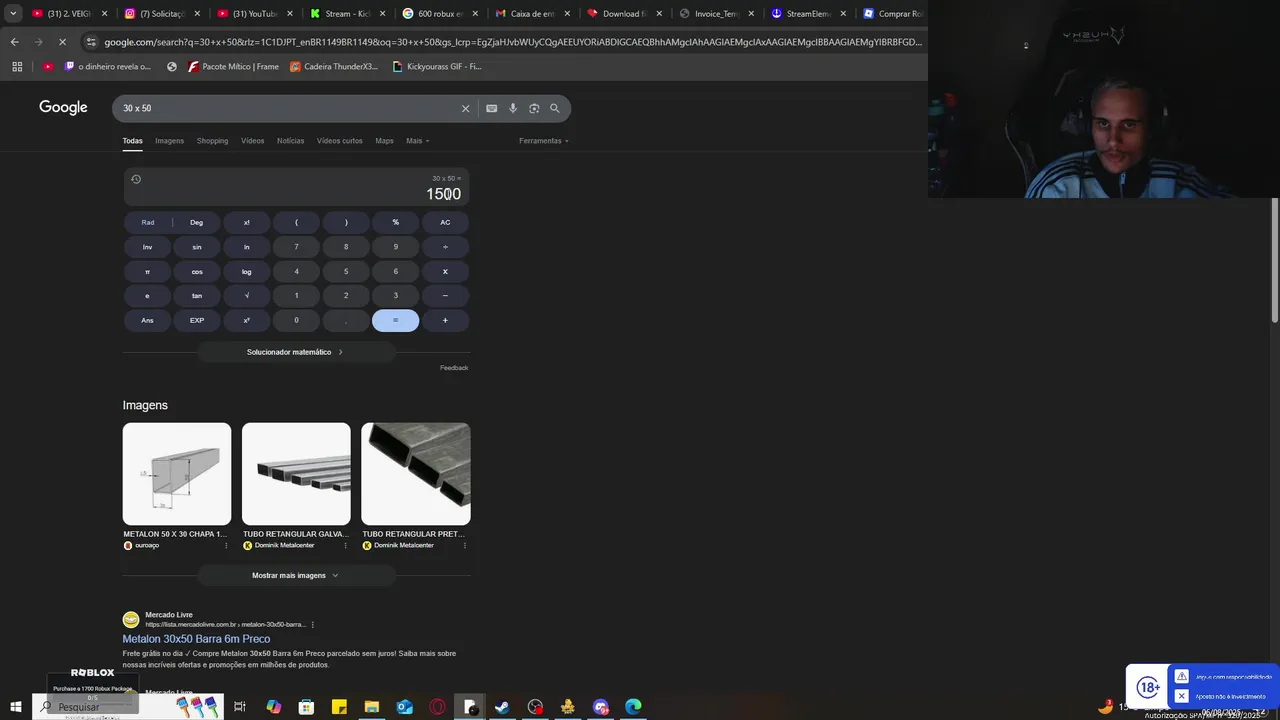1280x720 pixels.
Task: Expand Mostrar mais imagens
Action: [296, 575]
